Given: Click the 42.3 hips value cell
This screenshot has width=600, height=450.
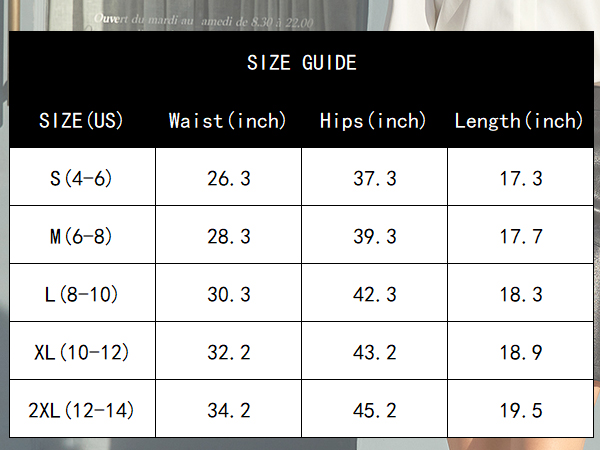Looking at the screenshot, I should [375, 293].
